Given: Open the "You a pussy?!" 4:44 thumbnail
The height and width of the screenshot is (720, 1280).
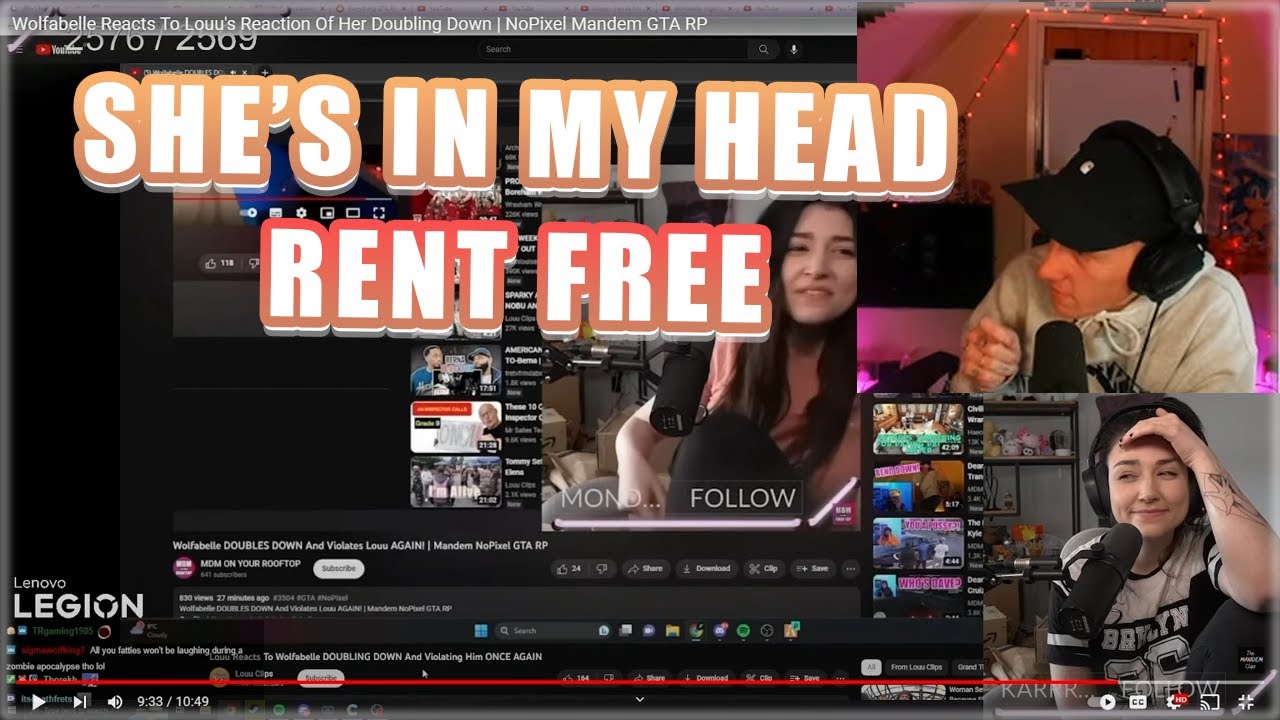Looking at the screenshot, I should pyautogui.click(x=918, y=543).
